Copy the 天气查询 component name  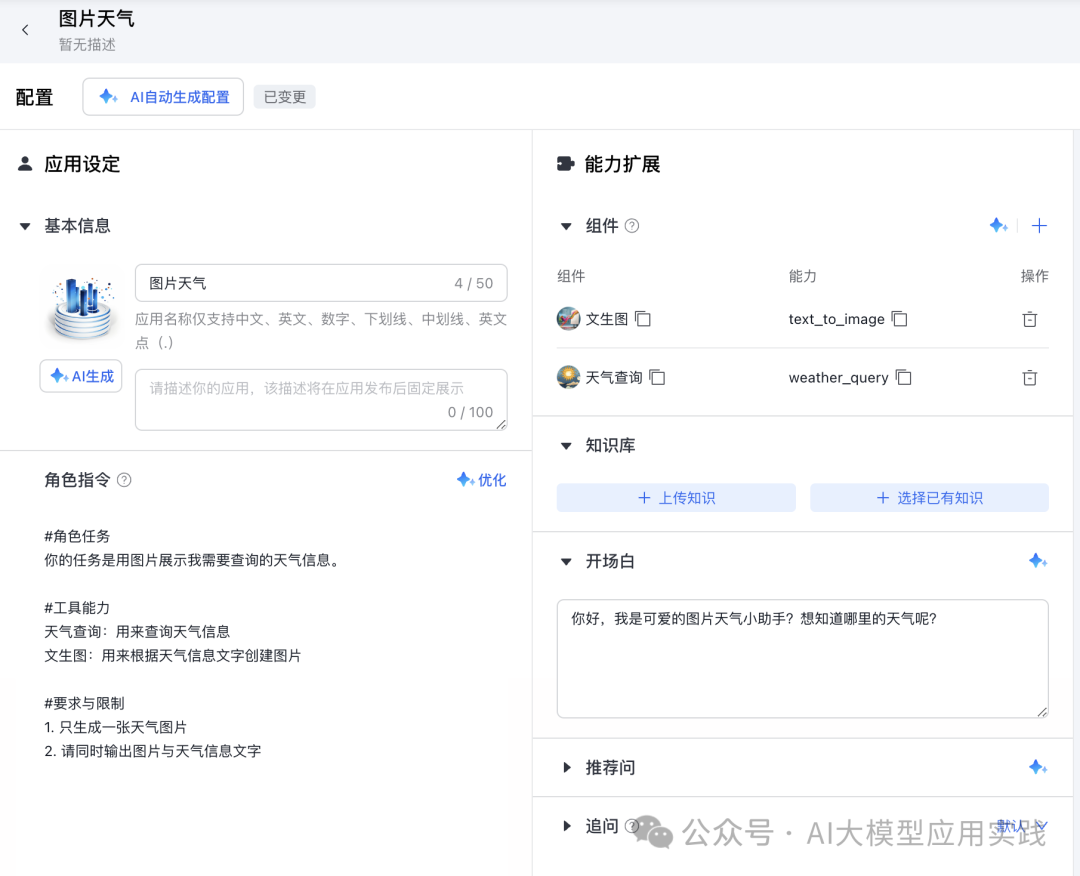click(x=657, y=377)
